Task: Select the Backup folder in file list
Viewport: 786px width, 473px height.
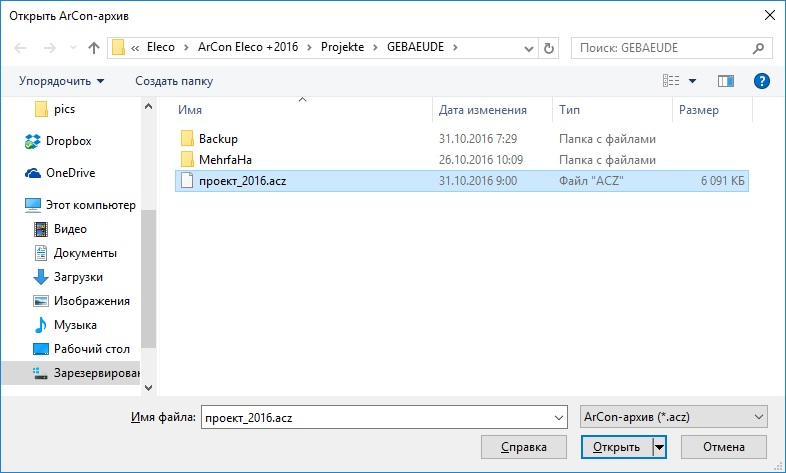Action: tap(218, 138)
